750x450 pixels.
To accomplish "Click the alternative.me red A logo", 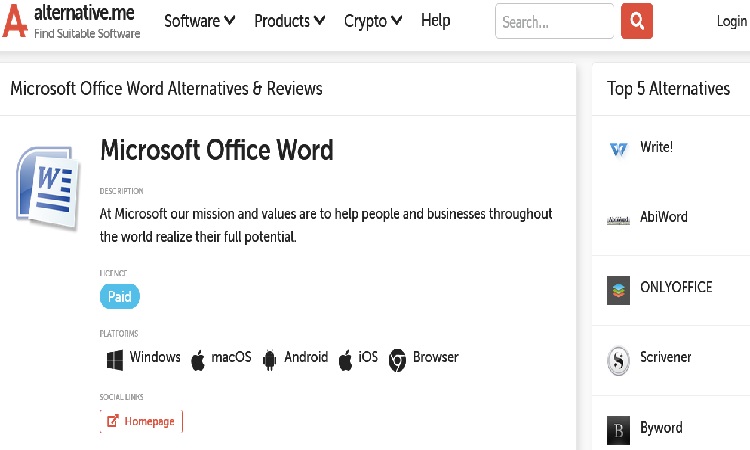I will (x=15, y=21).
